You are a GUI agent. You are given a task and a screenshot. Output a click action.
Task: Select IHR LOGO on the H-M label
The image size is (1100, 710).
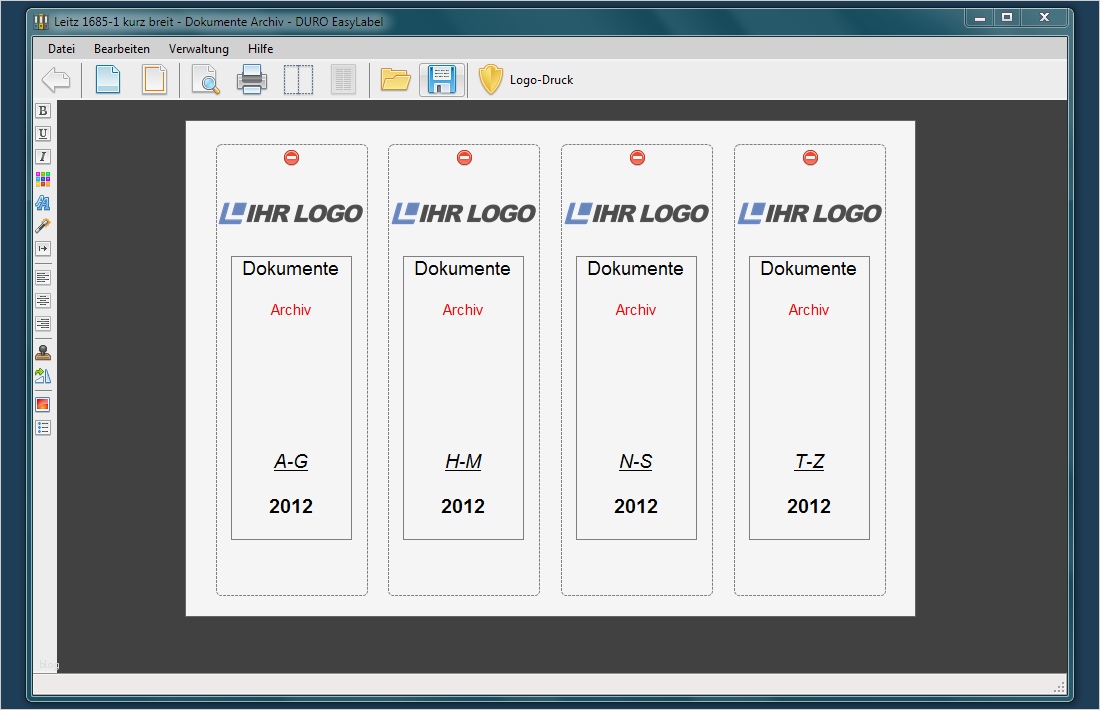(x=464, y=213)
